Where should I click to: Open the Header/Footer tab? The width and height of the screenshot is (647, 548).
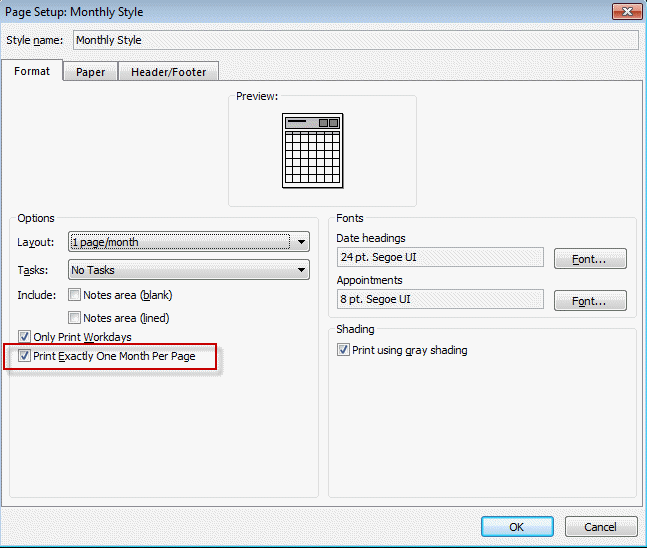click(169, 72)
